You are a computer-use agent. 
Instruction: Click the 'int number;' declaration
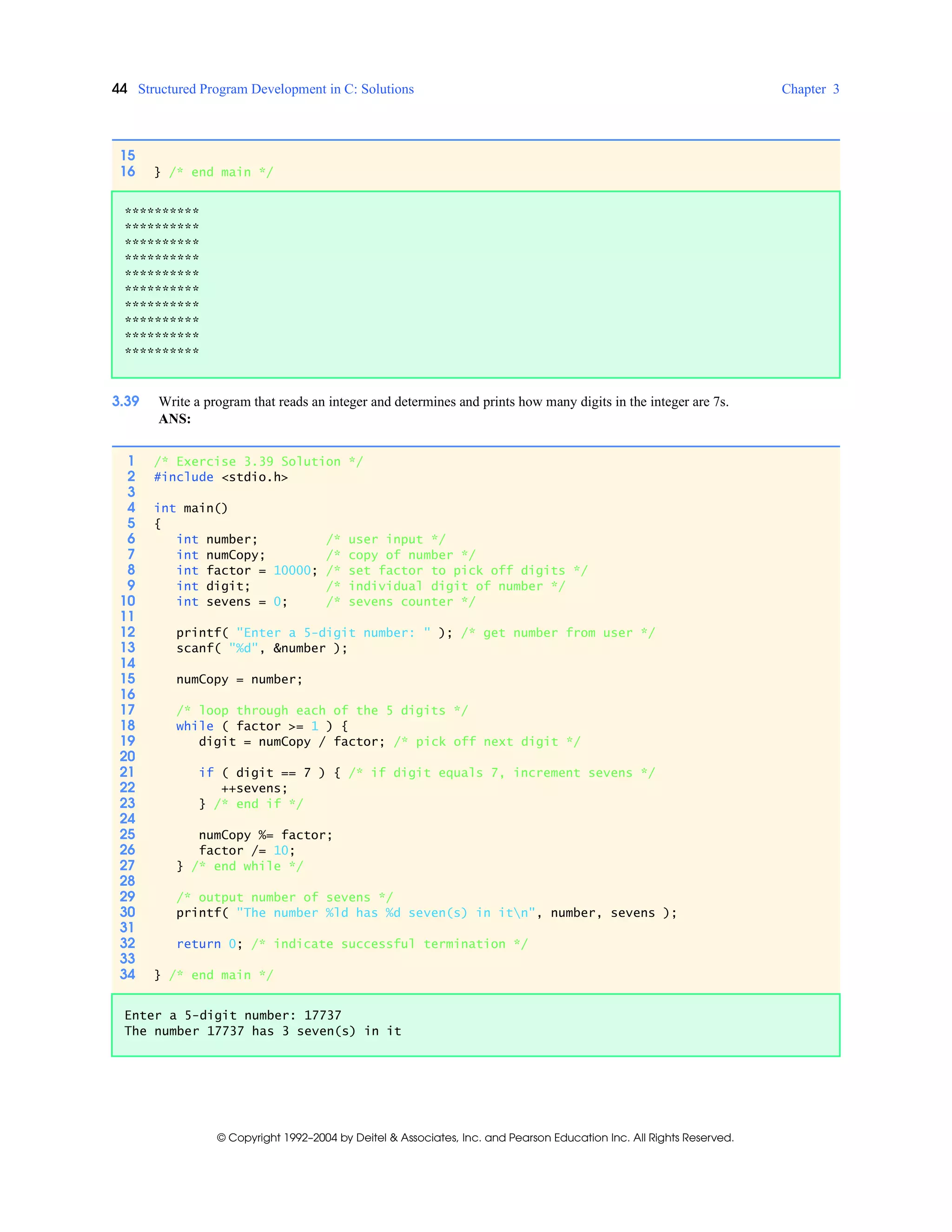(217, 539)
